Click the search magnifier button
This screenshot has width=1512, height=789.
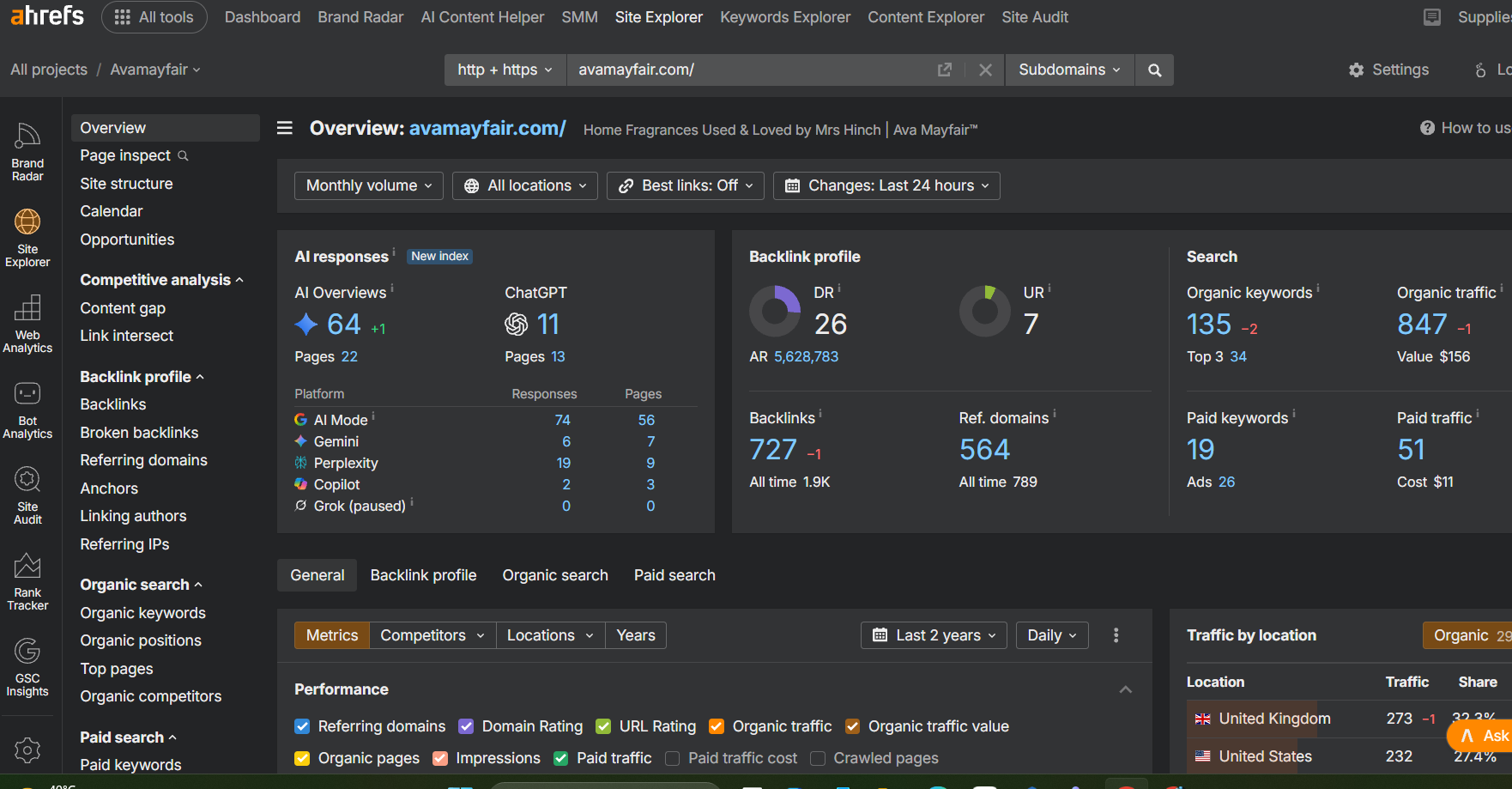click(x=1154, y=70)
